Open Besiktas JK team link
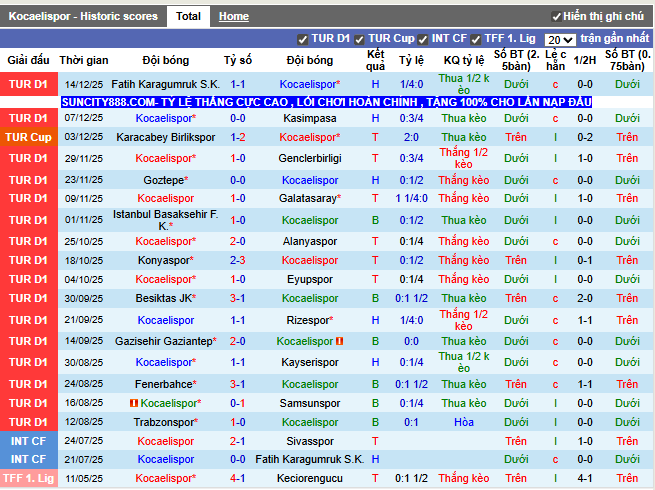Viewport: 655px width, 490px height. coord(164,298)
